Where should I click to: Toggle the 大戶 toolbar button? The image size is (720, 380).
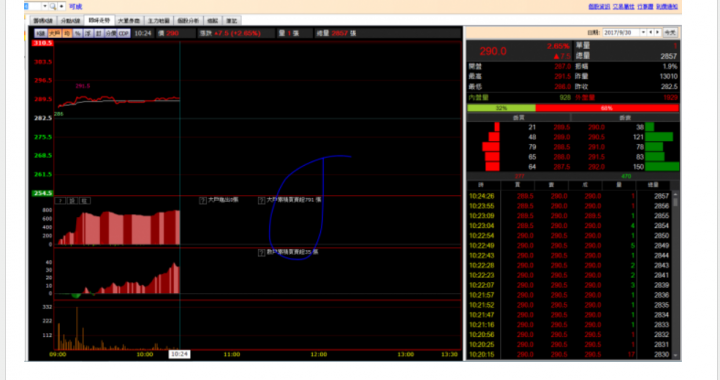pyautogui.click(x=55, y=34)
